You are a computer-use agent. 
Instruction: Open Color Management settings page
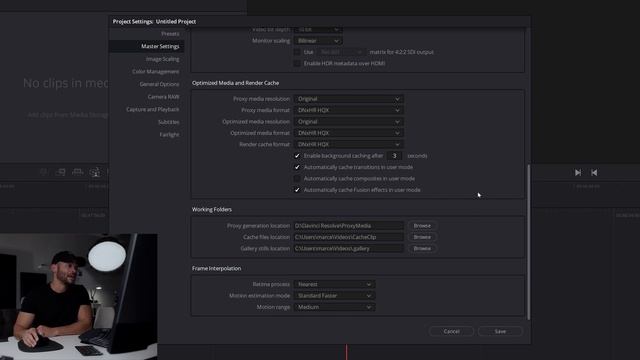coord(156,71)
